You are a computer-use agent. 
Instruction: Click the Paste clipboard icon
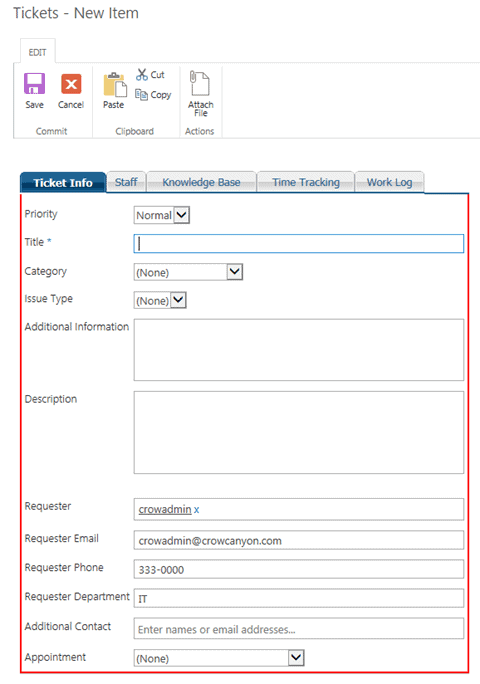115,85
